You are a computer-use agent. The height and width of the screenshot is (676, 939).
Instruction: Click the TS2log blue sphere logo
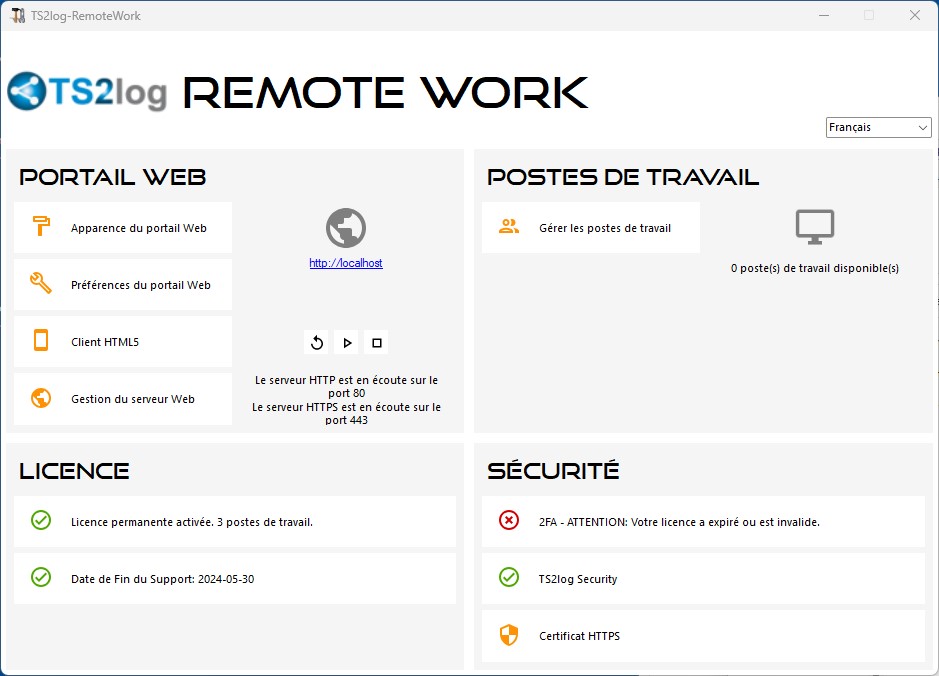pos(27,92)
